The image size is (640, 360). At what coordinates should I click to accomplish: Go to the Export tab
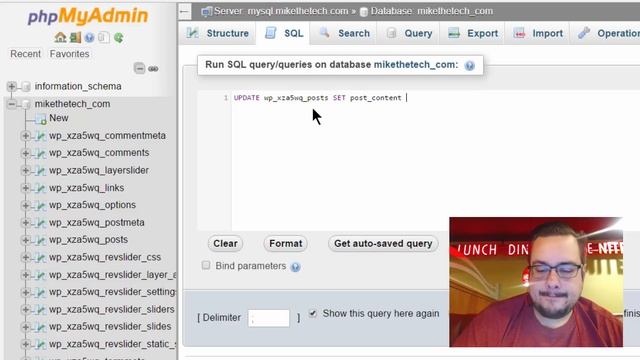coord(473,33)
